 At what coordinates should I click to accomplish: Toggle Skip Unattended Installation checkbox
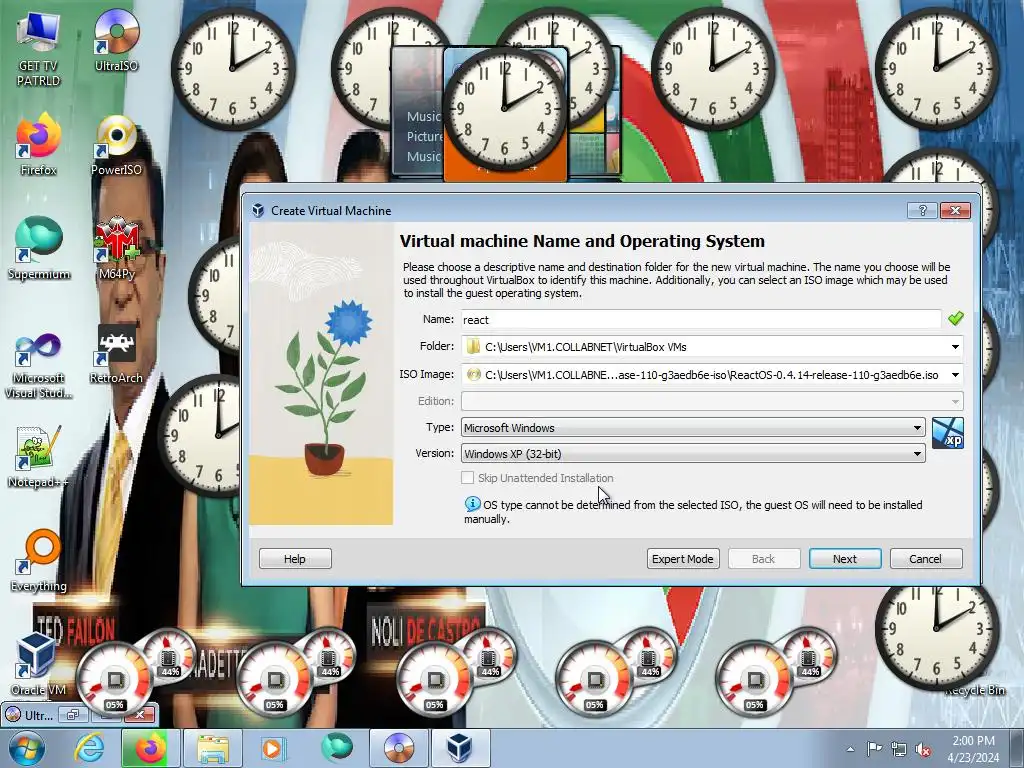click(468, 478)
